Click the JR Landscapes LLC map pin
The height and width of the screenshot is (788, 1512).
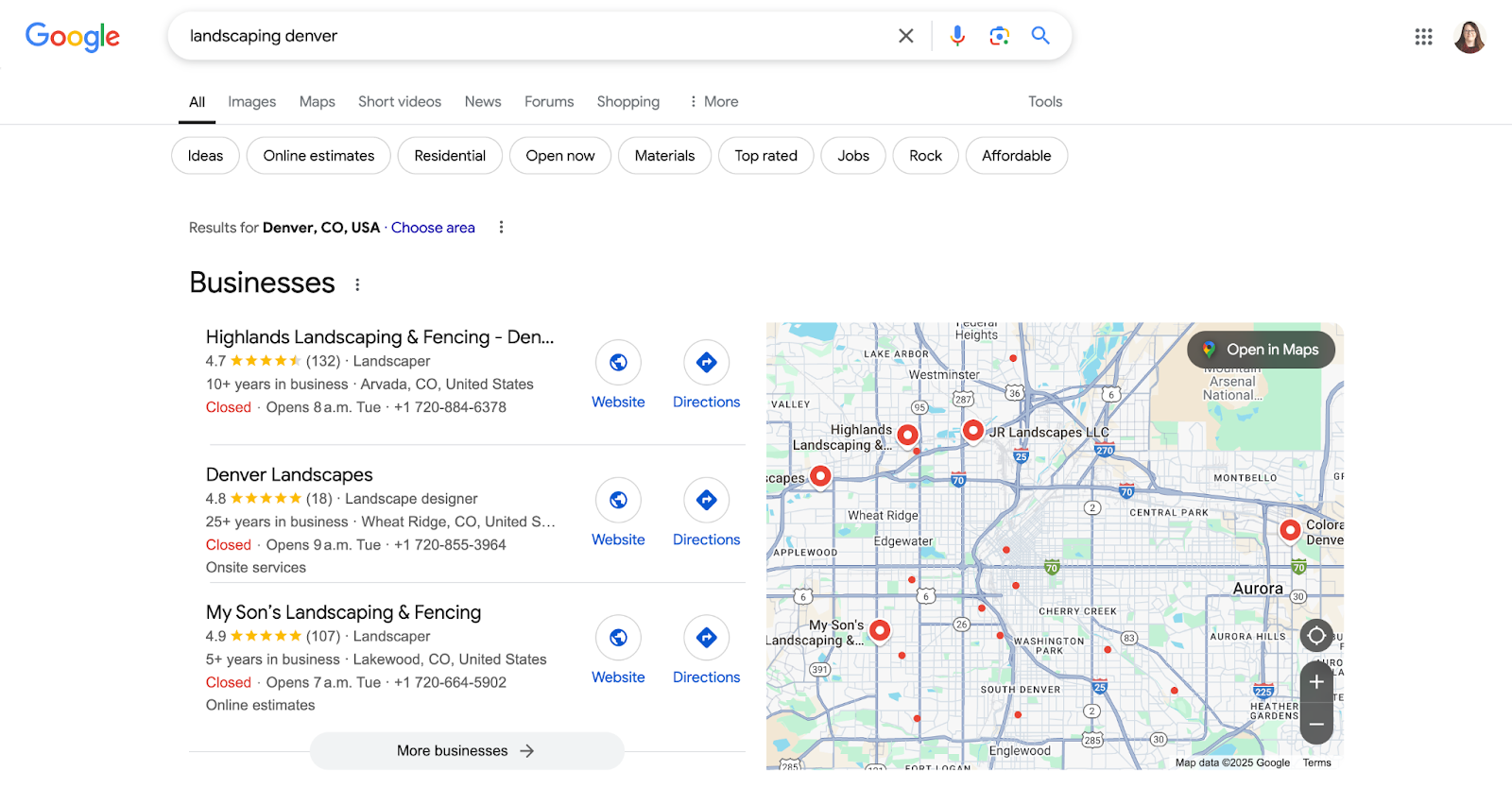pyautogui.click(x=973, y=431)
